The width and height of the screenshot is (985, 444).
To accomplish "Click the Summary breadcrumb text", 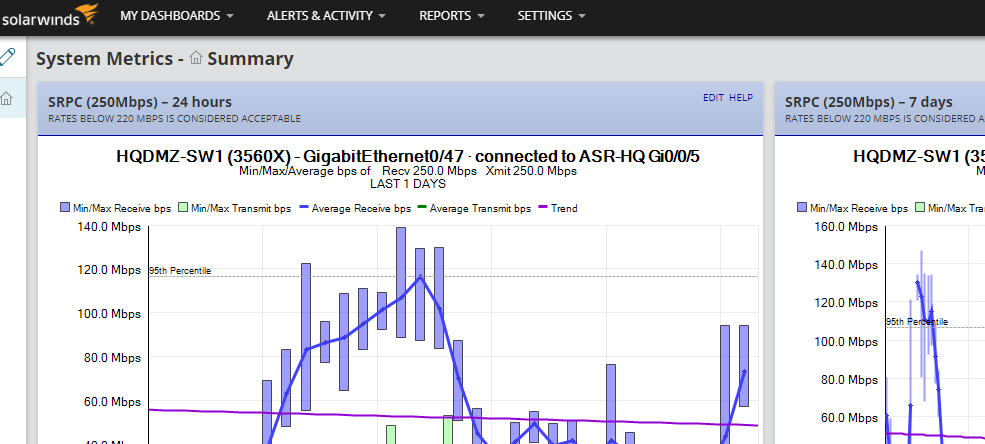I will (x=250, y=58).
